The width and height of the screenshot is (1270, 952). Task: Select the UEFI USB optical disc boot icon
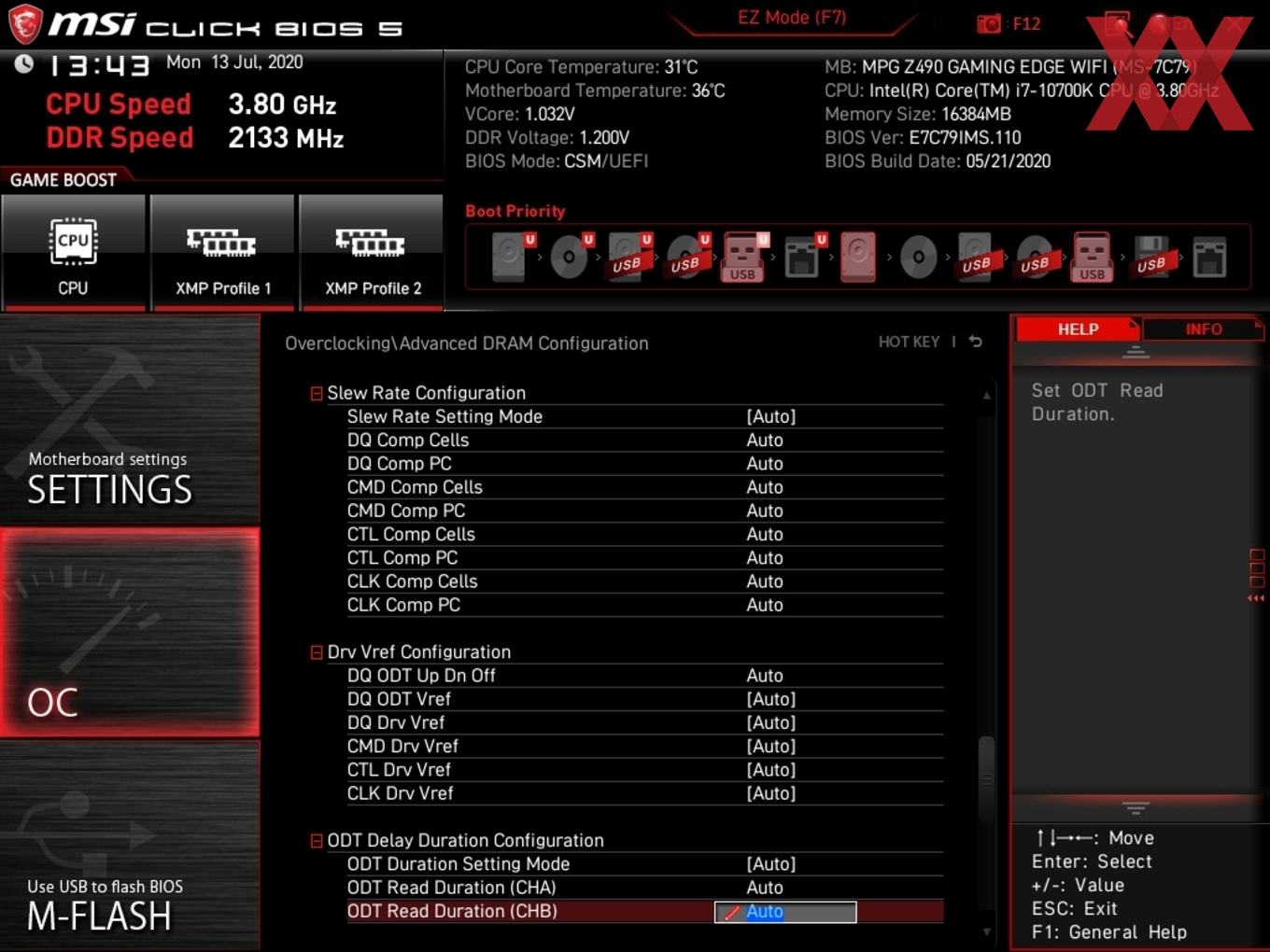[685, 257]
